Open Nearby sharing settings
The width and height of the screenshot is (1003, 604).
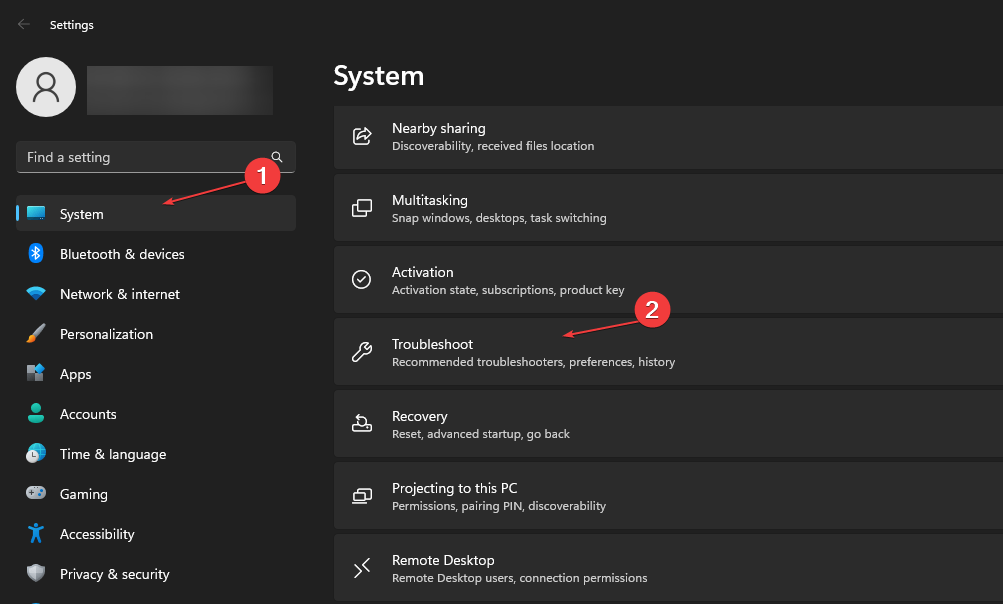pyautogui.click(x=660, y=136)
